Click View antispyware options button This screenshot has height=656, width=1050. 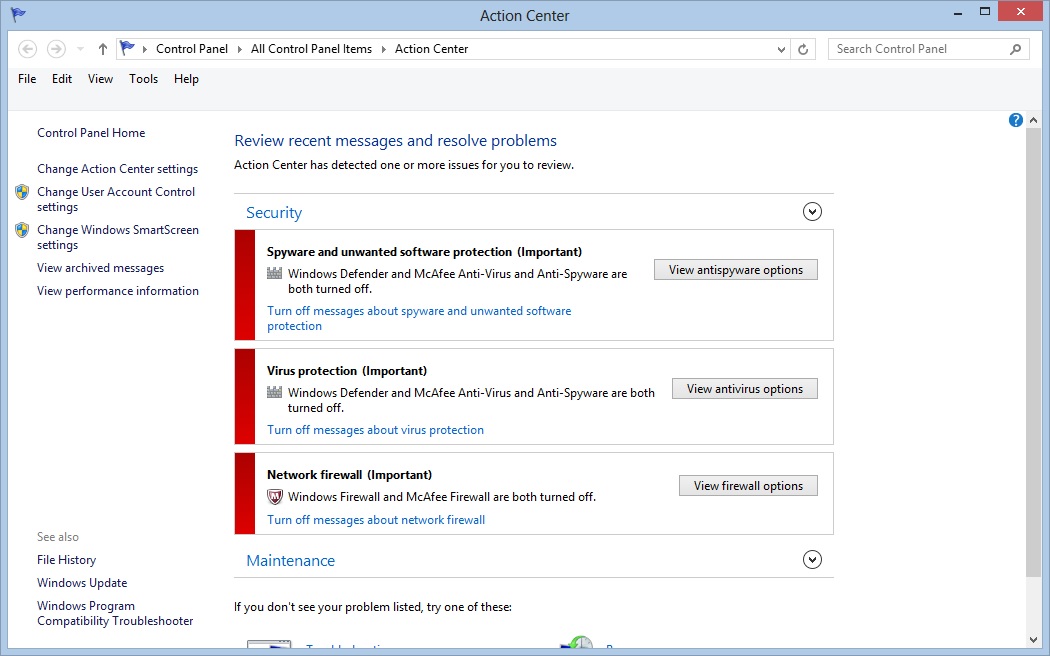(735, 269)
